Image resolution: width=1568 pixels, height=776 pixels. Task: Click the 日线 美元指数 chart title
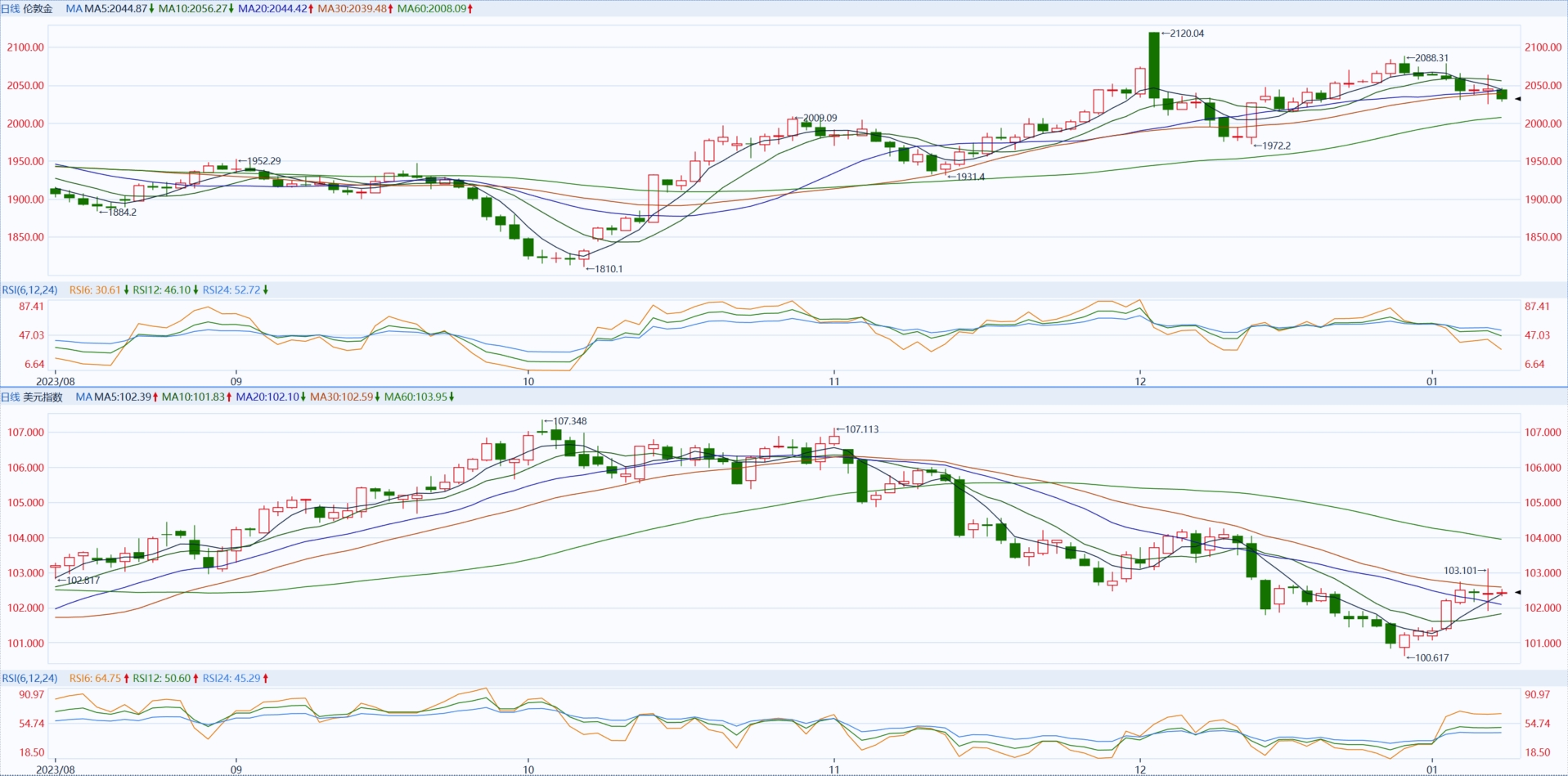click(32, 397)
